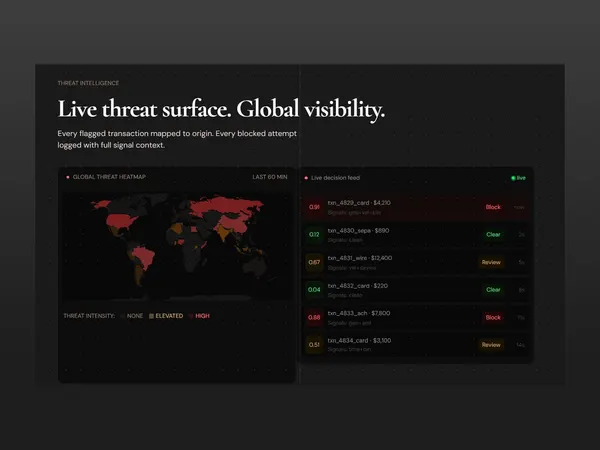Click the Block tag on txn_4833_ach
Viewport: 600px width, 450px height.
[493, 317]
